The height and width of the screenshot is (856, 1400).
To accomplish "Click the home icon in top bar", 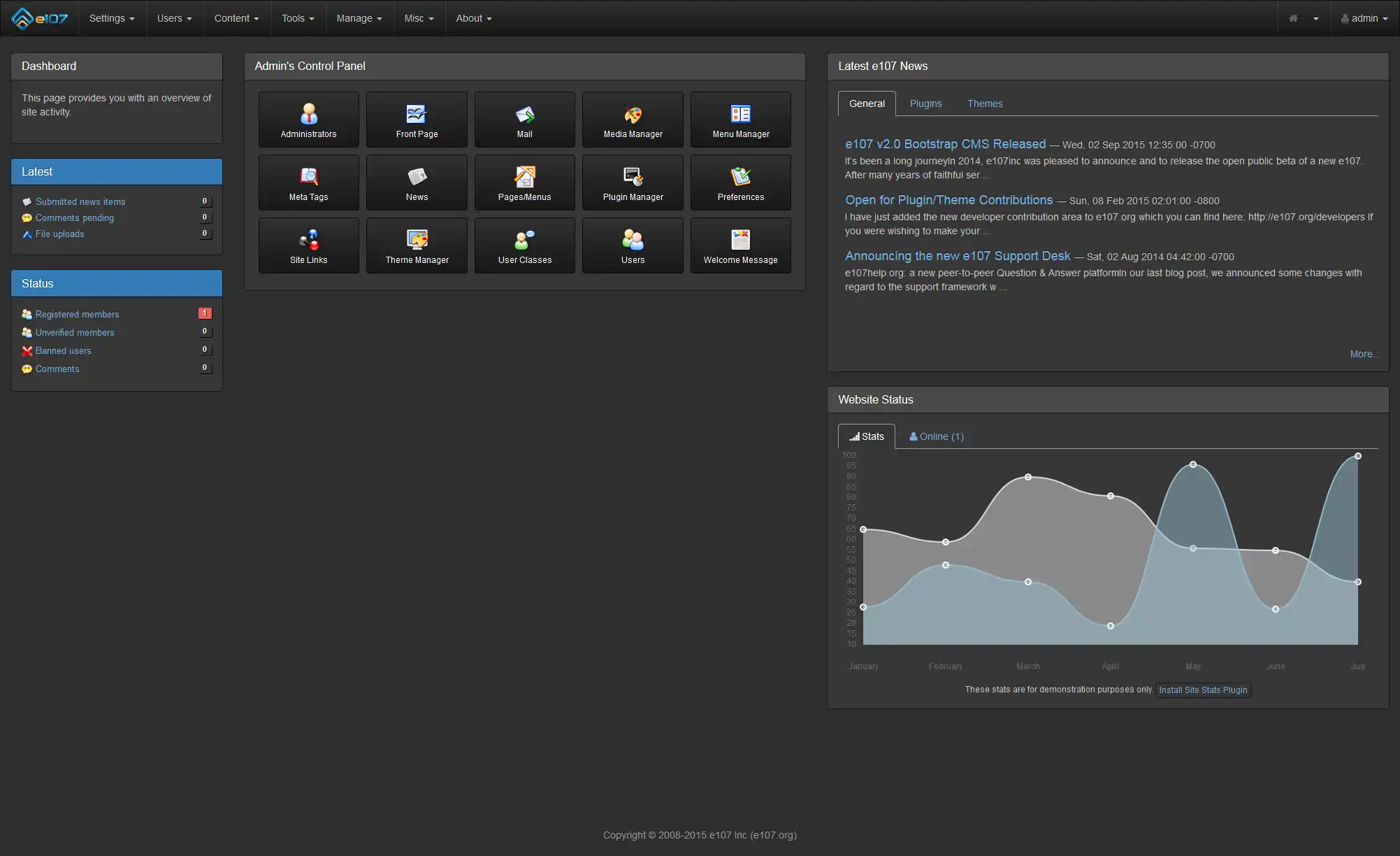I will [x=1293, y=18].
